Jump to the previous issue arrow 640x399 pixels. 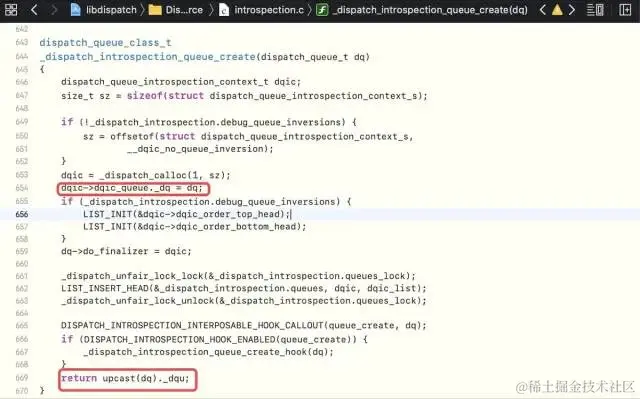point(542,9)
